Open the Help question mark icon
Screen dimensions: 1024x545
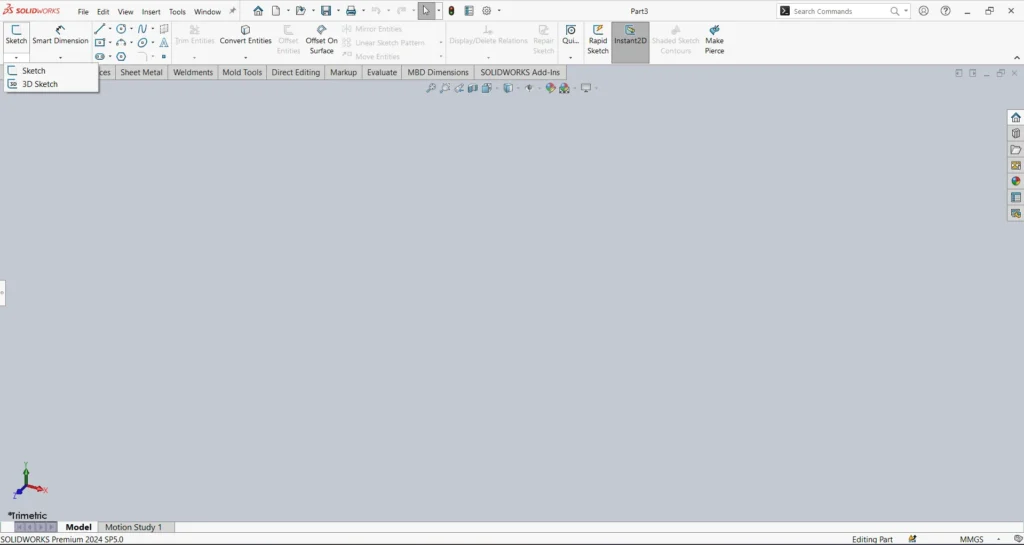(945, 11)
